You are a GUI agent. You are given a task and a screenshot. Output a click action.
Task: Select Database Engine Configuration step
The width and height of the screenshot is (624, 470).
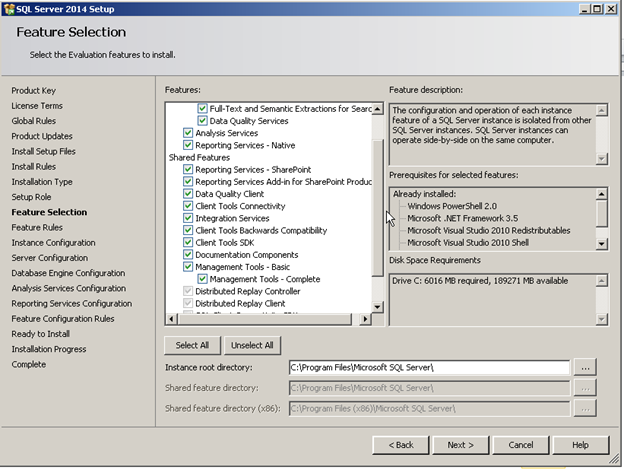68,273
